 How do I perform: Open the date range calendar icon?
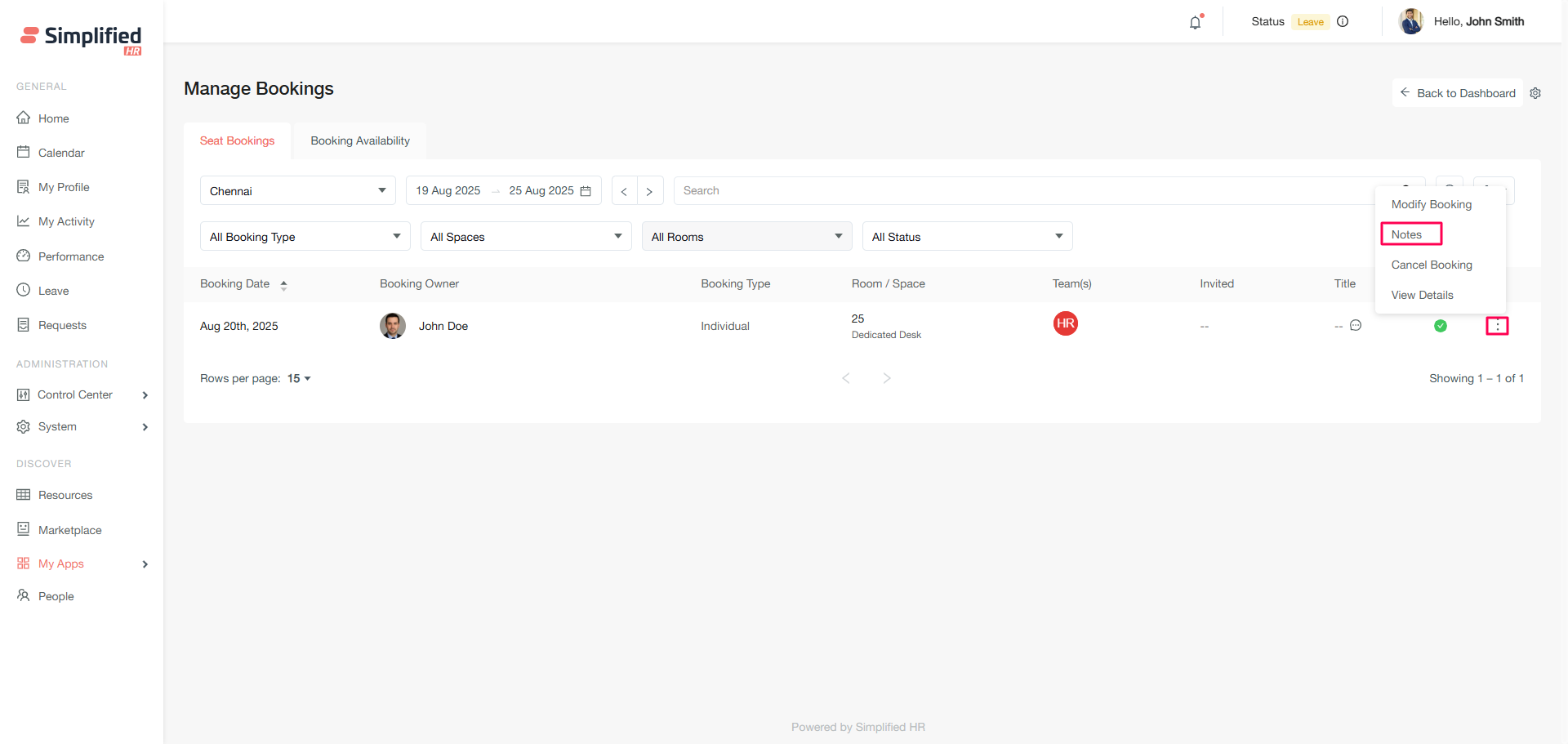586,191
